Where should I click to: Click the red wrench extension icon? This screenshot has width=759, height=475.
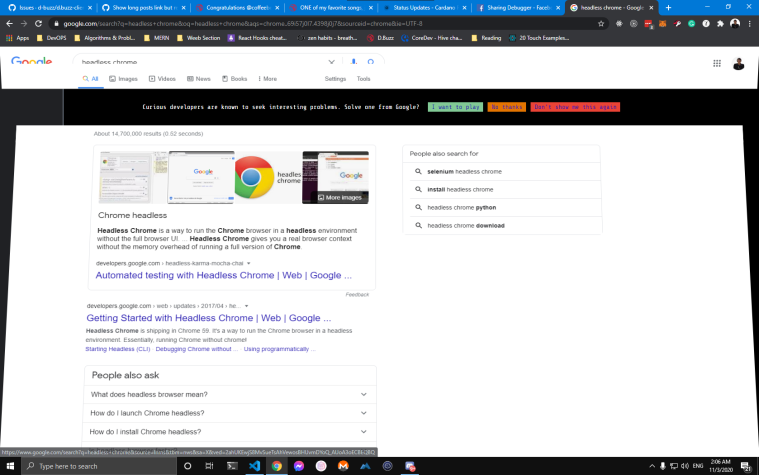click(677, 23)
